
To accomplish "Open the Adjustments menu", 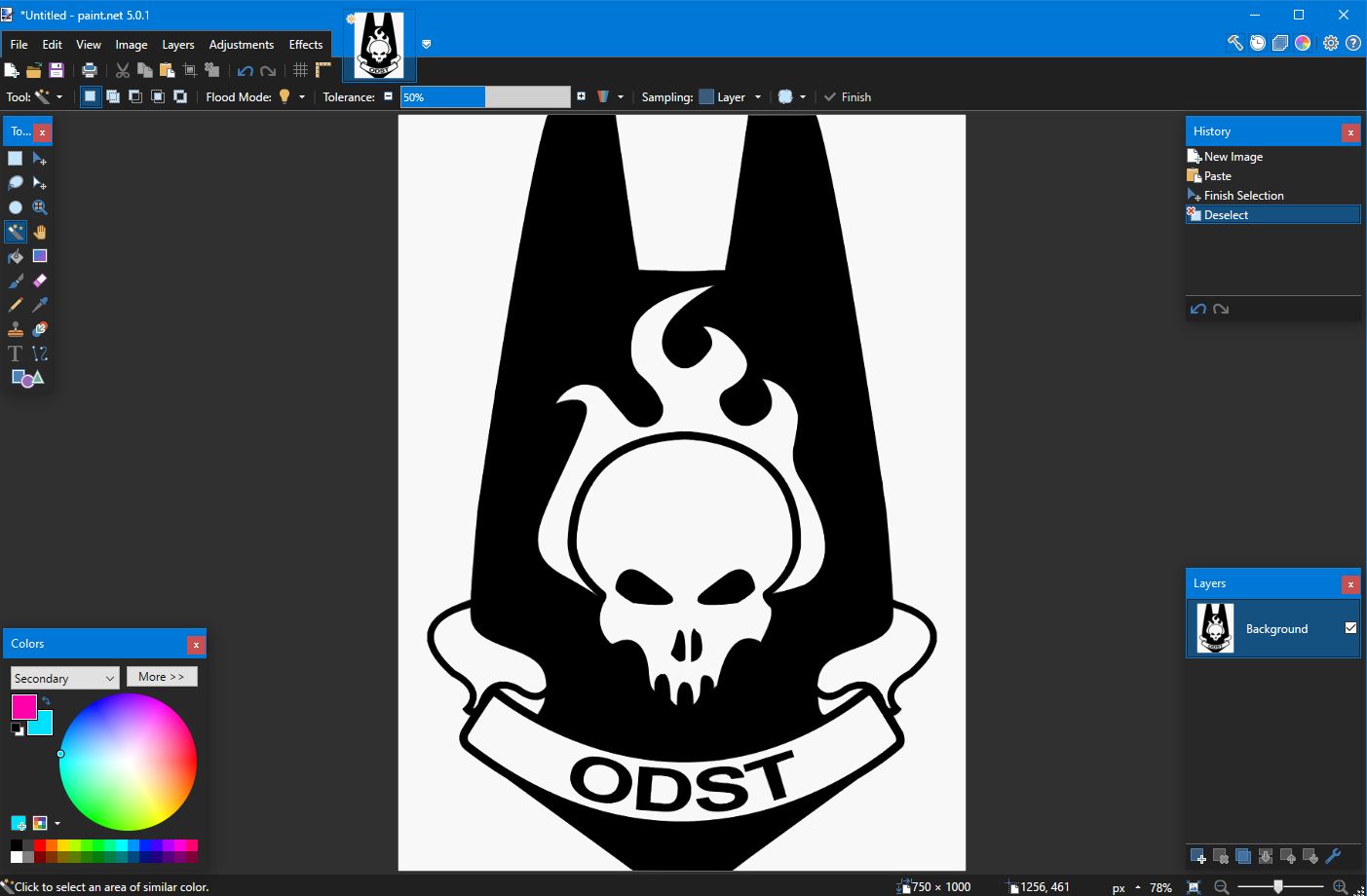I will [242, 45].
